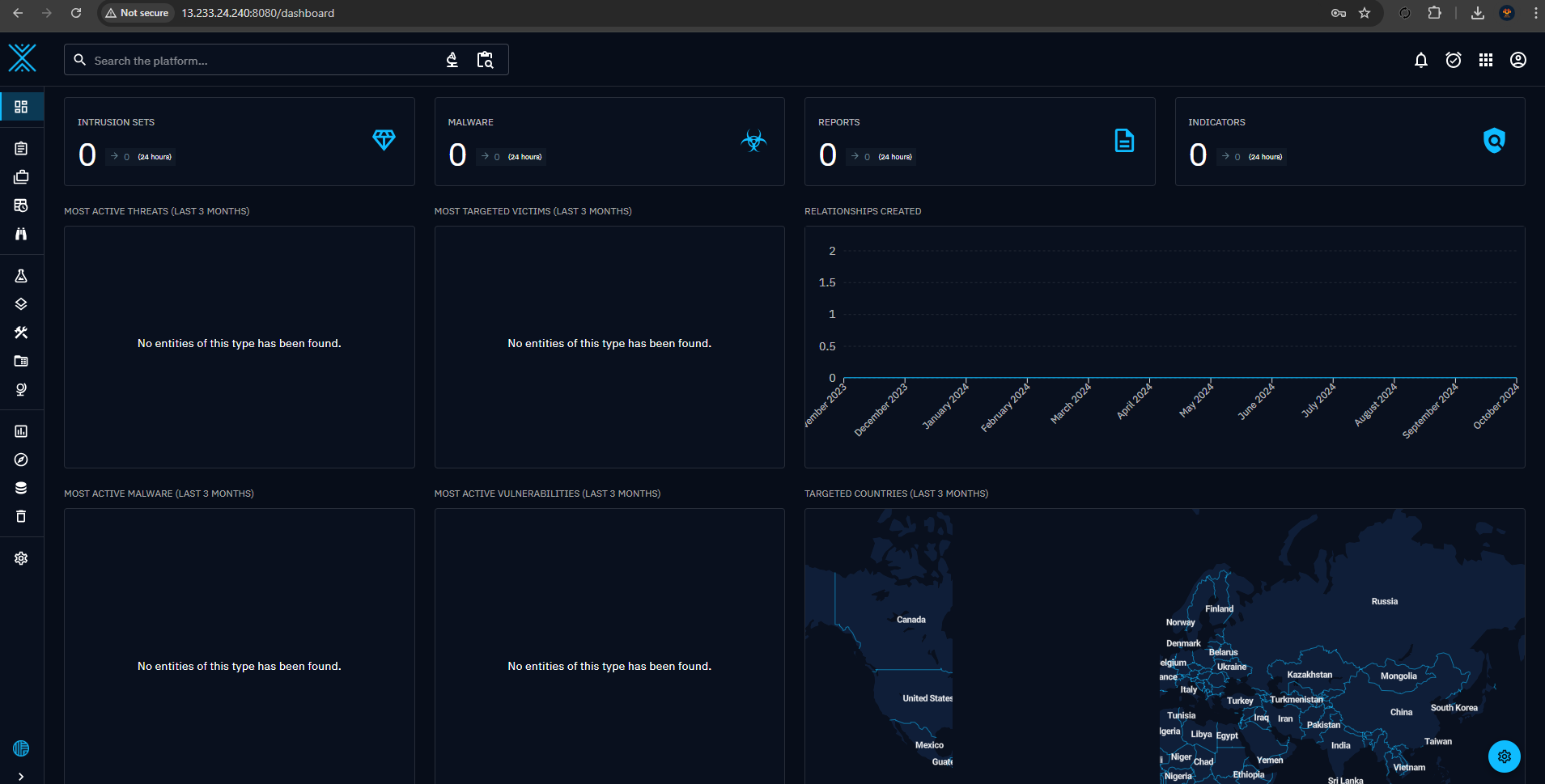Open the user account menu
The height and width of the screenshot is (784, 1545).
(x=1518, y=60)
